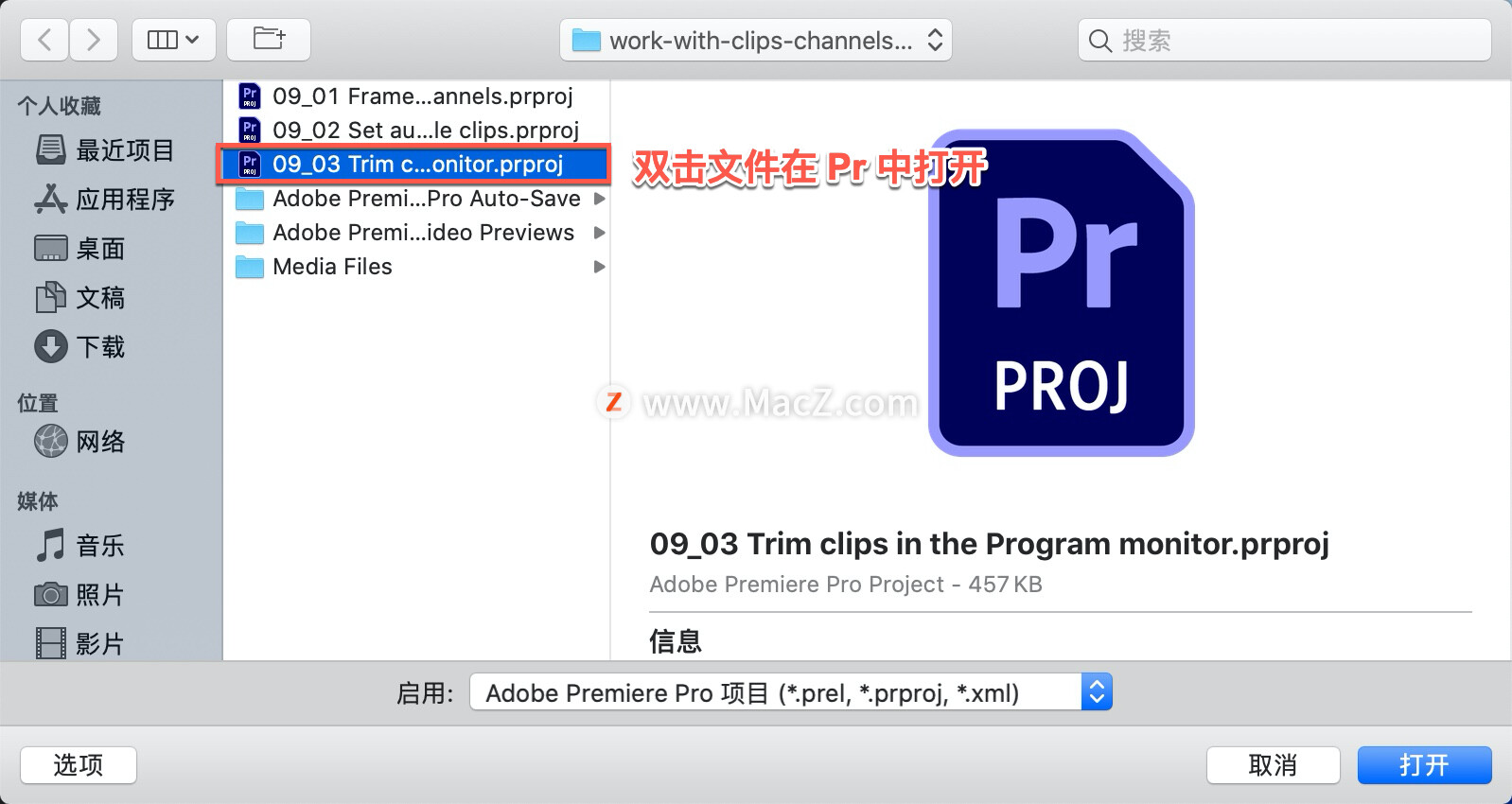Click the large Pr PROJ preview thumbnail
The image size is (1512, 804).
(x=1062, y=293)
